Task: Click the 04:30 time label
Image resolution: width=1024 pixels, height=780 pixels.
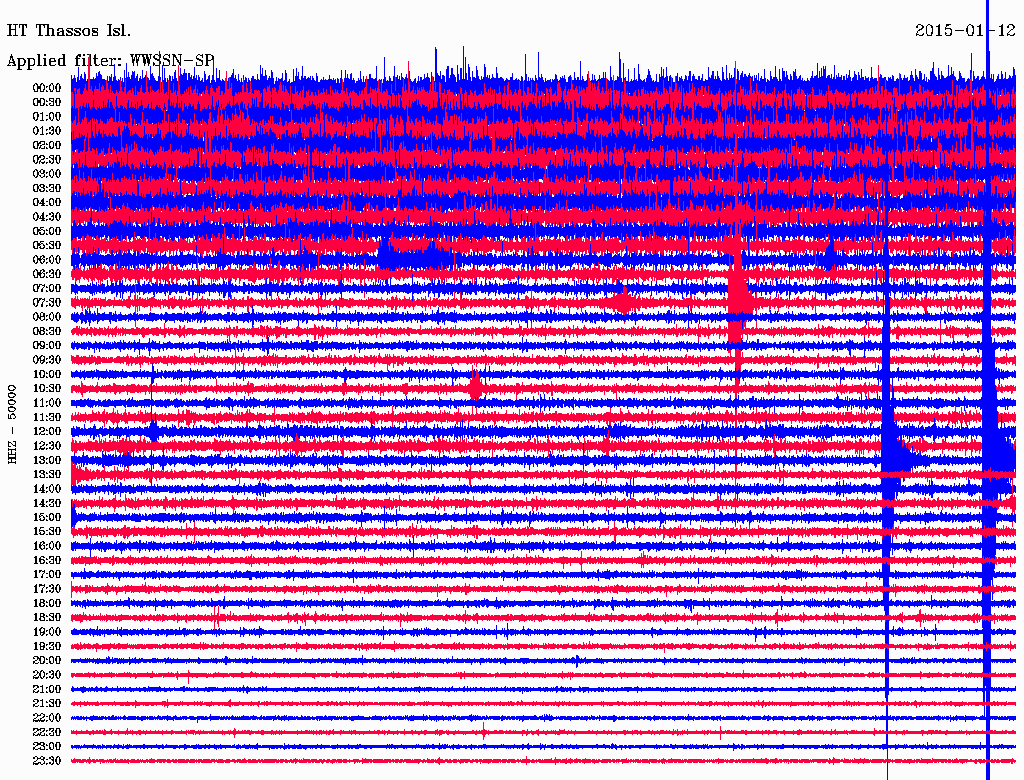Action: coord(47,217)
